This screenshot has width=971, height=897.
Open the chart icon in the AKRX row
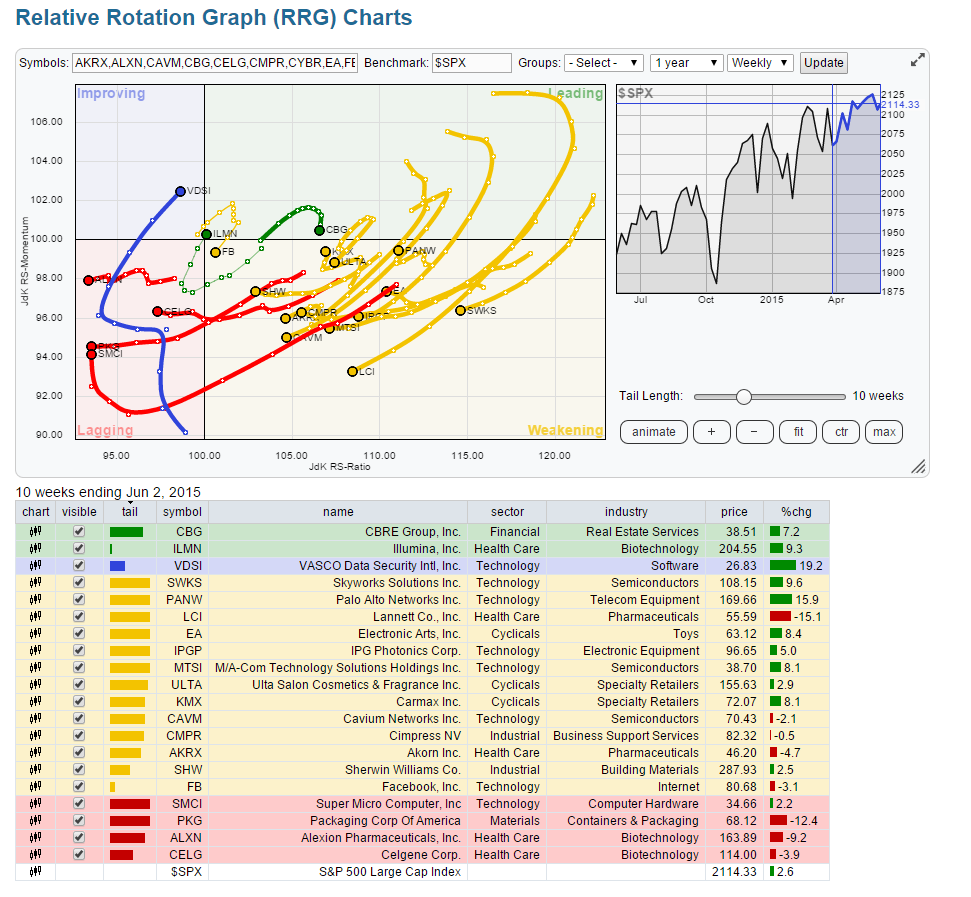(x=35, y=753)
